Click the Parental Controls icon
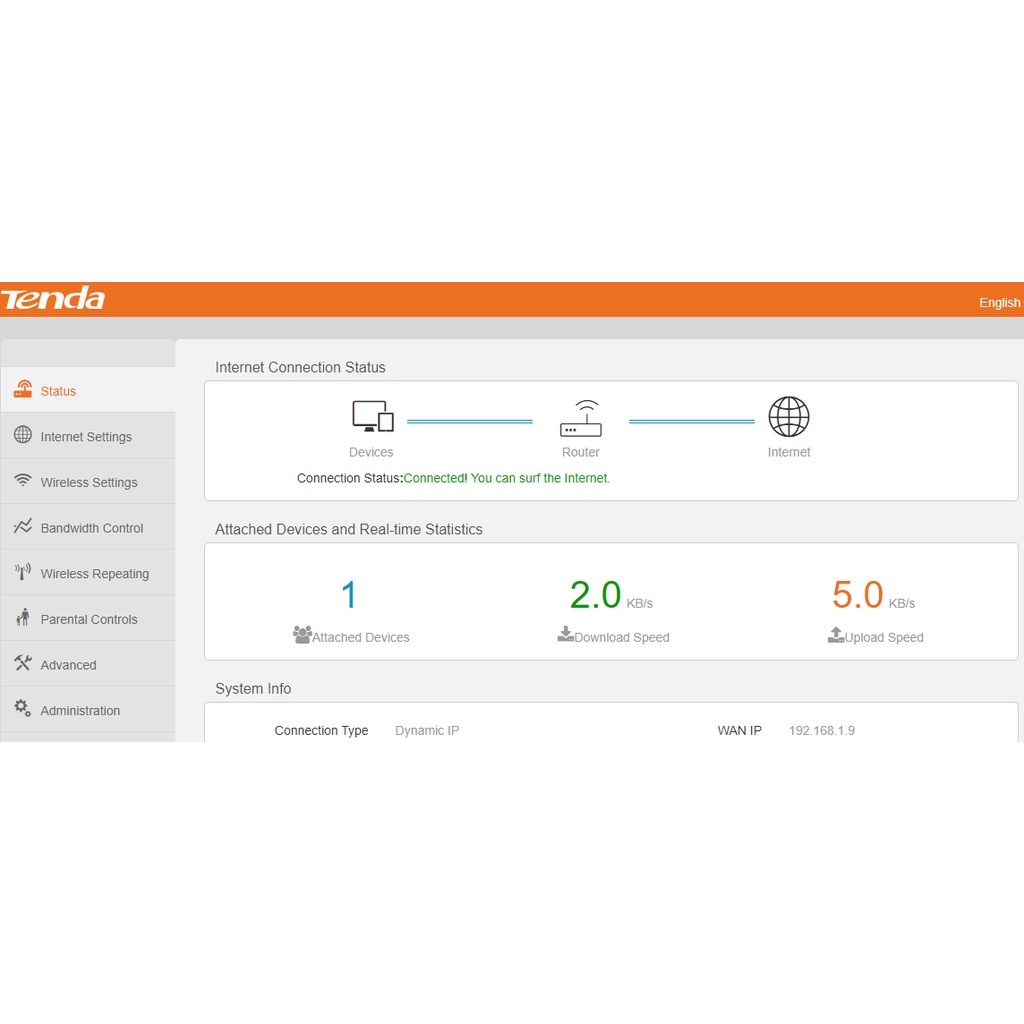Image resolution: width=1024 pixels, height=1024 pixels. point(22,618)
